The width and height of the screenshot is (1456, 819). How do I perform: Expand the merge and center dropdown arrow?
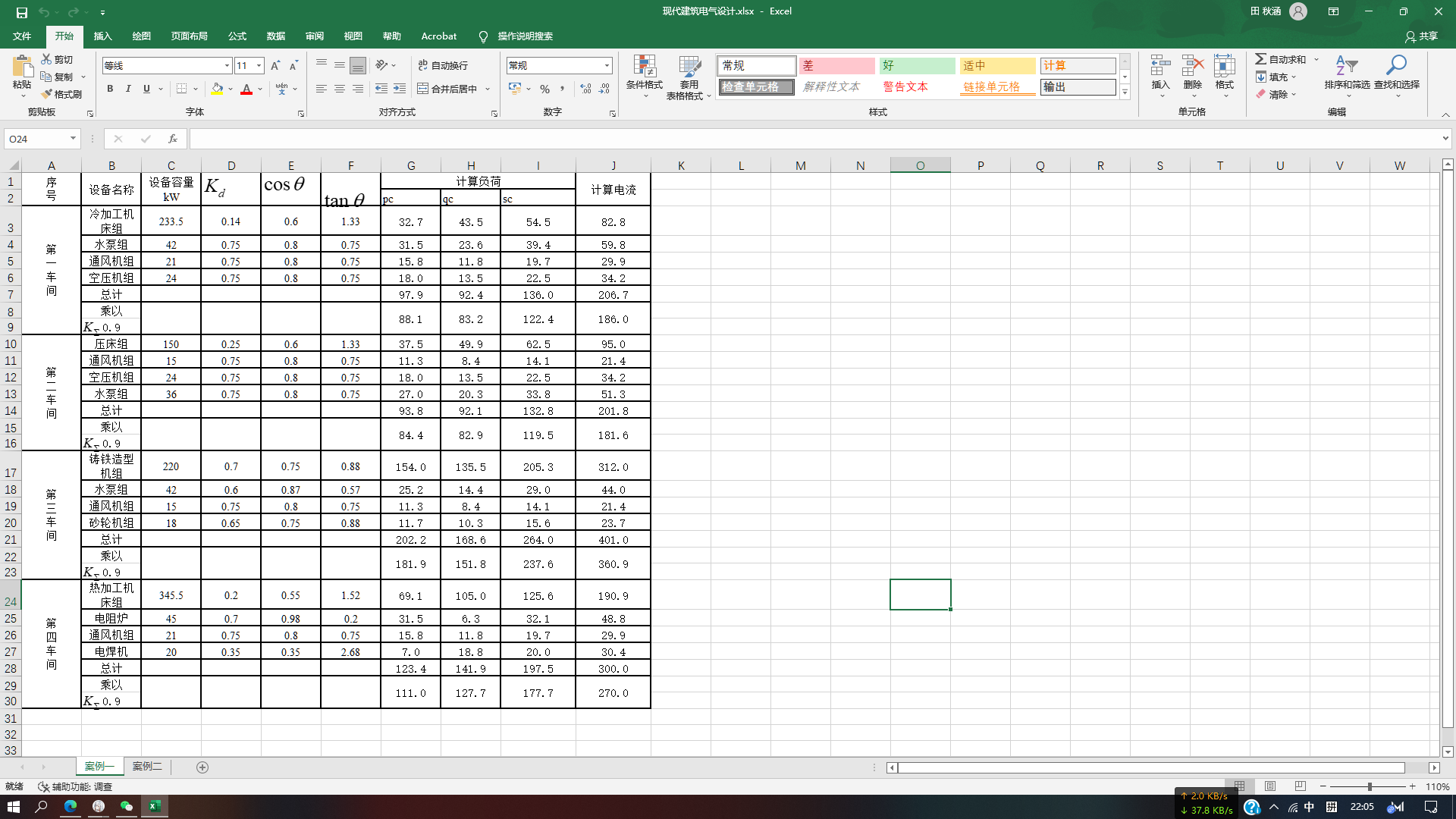point(488,89)
